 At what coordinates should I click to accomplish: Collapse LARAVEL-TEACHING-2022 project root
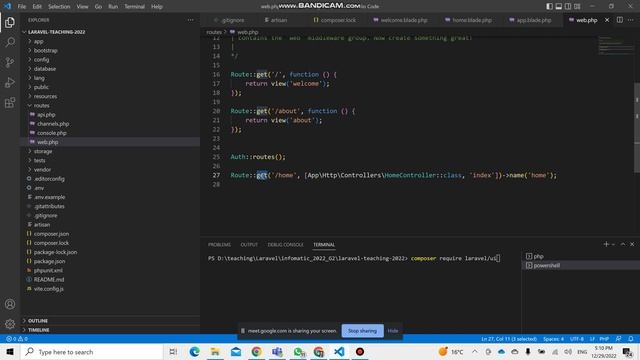(x=56, y=32)
